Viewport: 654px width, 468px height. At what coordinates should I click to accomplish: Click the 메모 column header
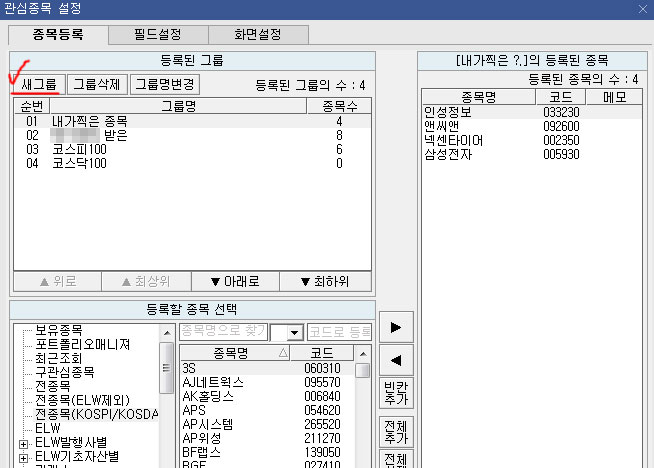pyautogui.click(x=614, y=97)
